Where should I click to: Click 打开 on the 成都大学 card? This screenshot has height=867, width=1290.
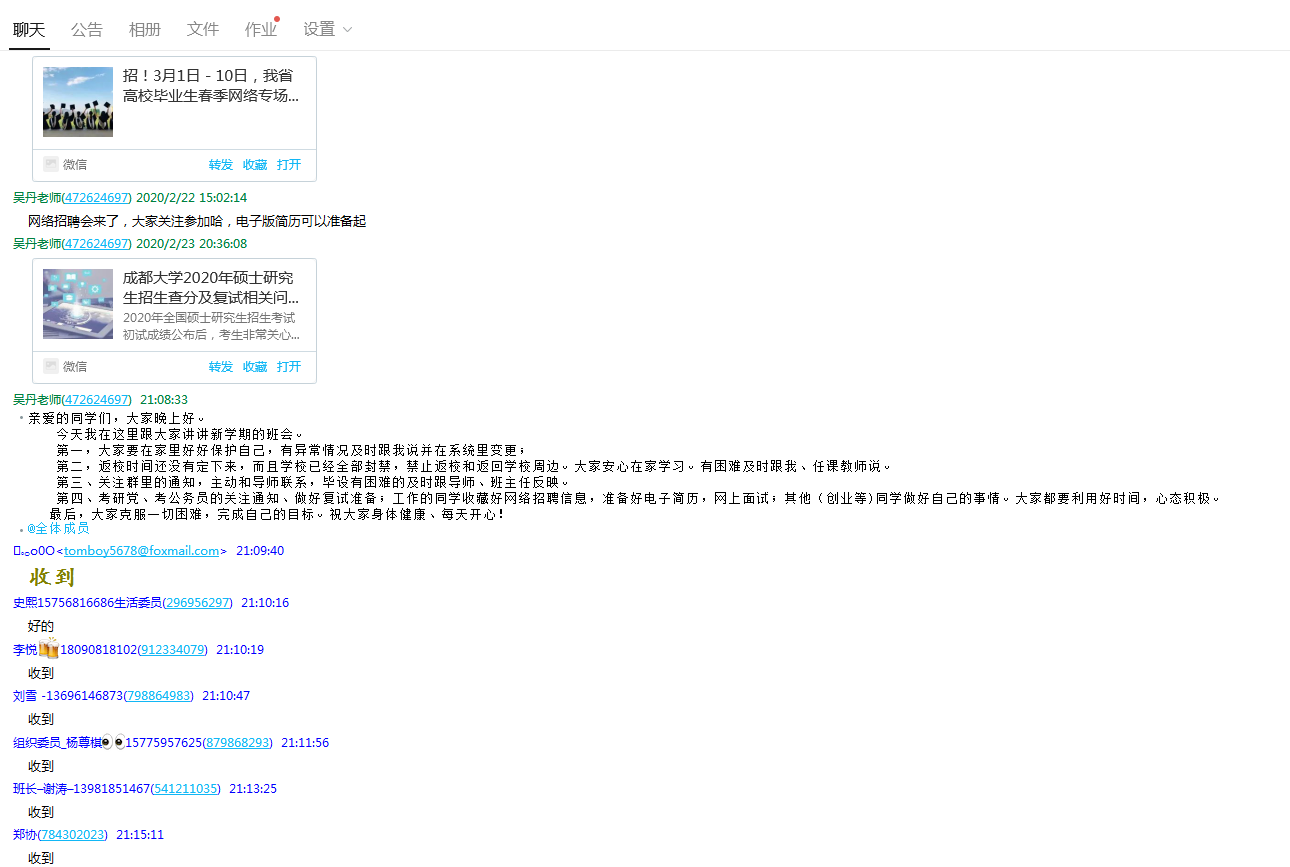click(x=289, y=367)
